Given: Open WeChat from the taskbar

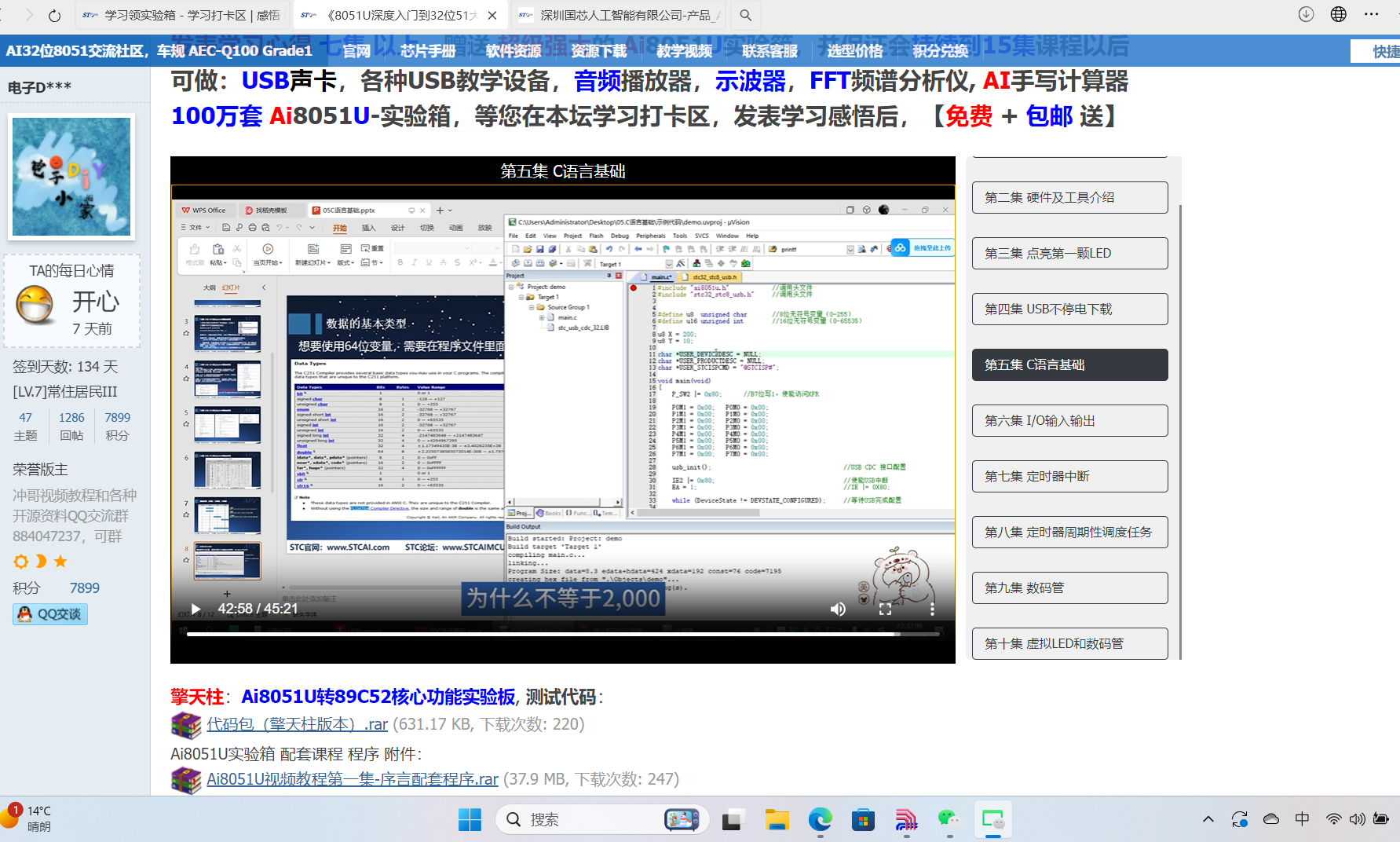Looking at the screenshot, I should pyautogui.click(x=949, y=819).
